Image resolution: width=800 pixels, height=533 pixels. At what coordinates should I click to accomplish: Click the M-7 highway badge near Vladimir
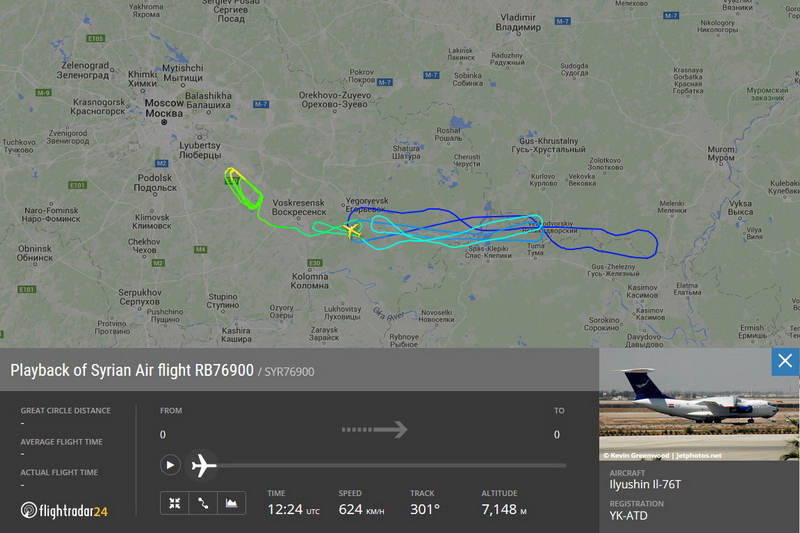pos(562,21)
